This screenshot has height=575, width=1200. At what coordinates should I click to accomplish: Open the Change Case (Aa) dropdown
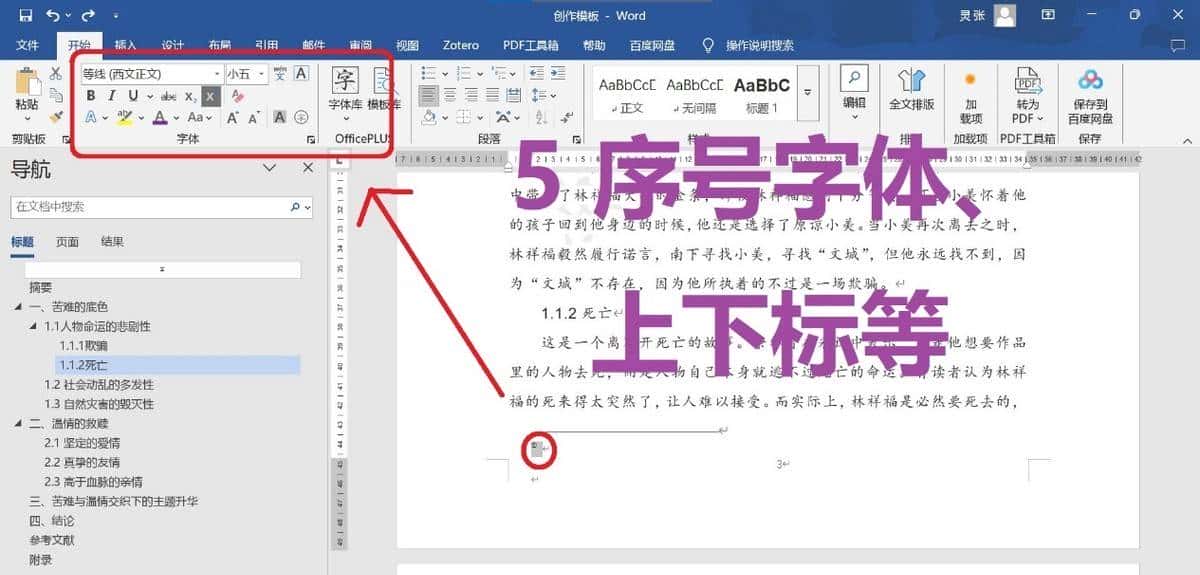(x=199, y=118)
